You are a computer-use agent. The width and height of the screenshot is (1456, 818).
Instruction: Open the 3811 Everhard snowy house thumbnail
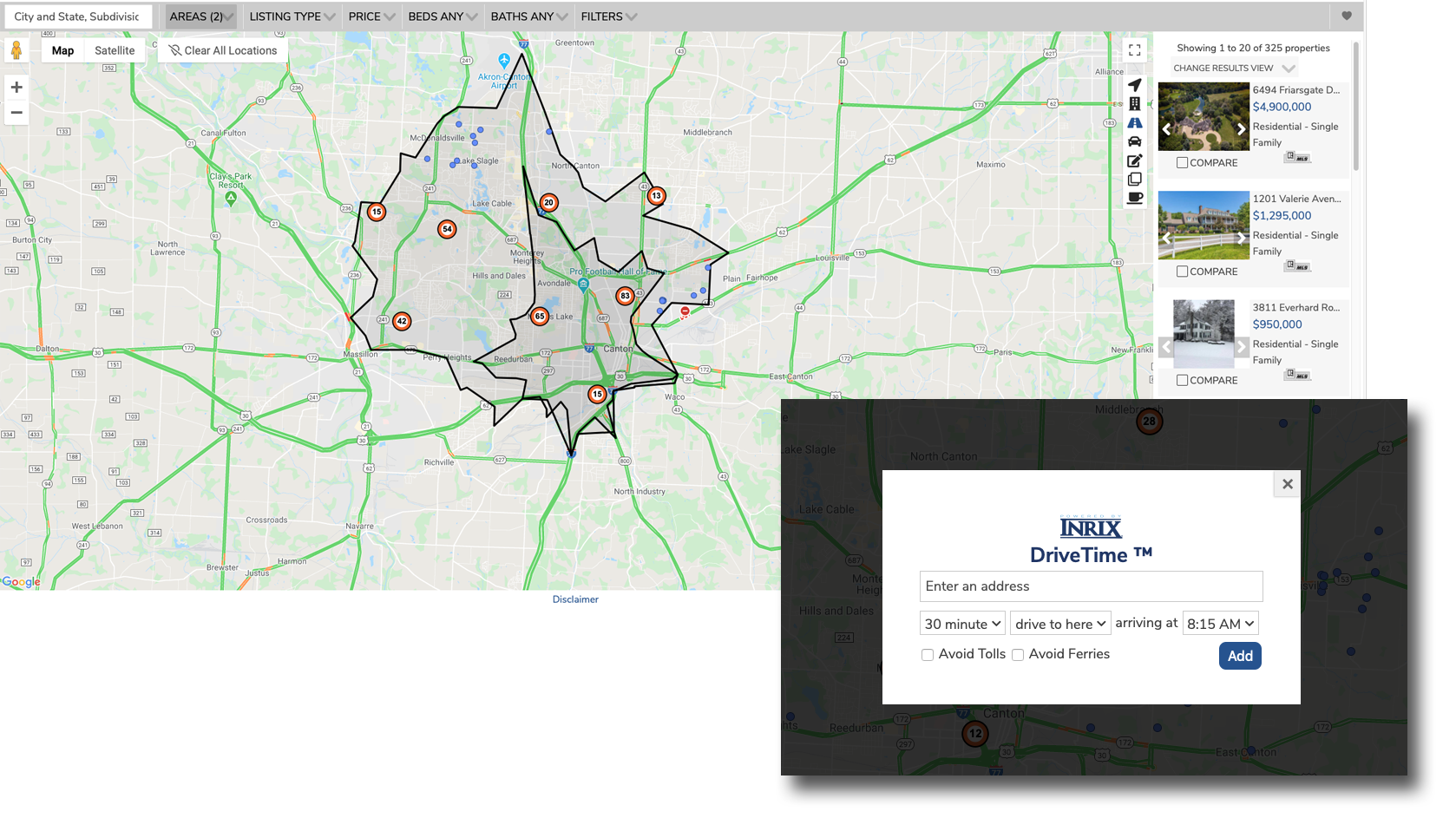coord(1203,334)
